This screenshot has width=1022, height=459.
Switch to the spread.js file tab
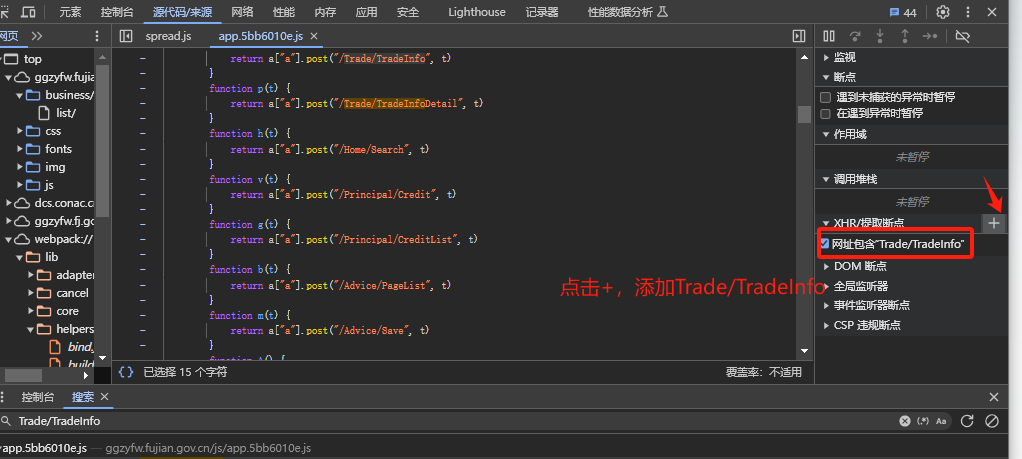(168, 36)
